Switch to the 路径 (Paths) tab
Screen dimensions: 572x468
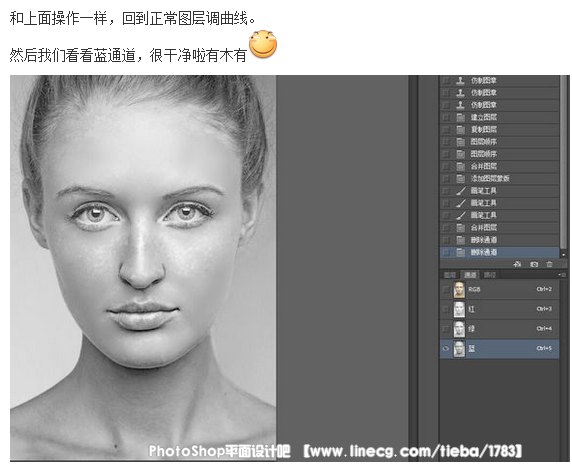click(x=490, y=275)
